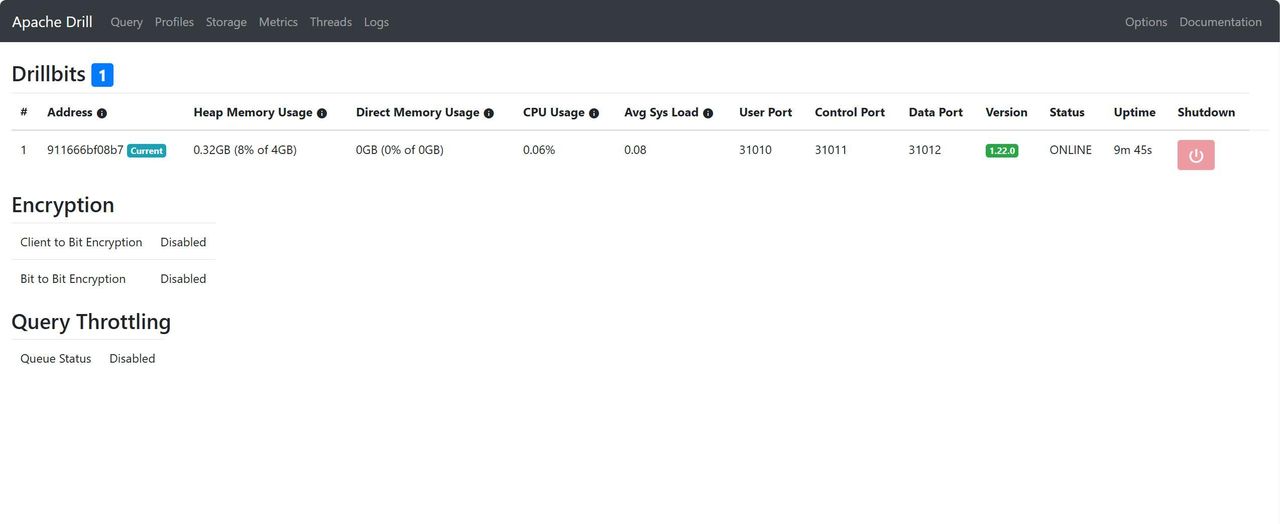
Task: Click the Drillbits heading
Action: coord(49,74)
